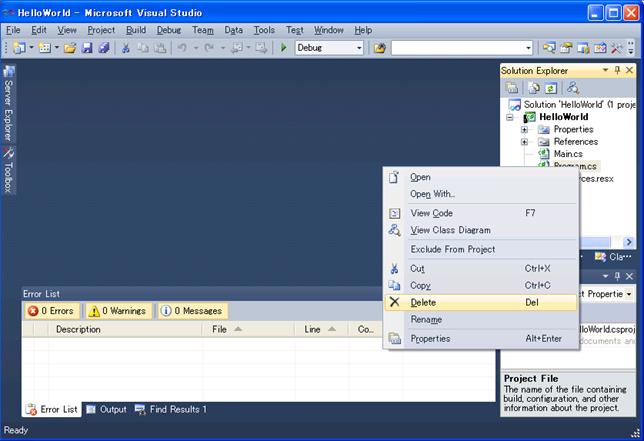Screen dimensions: 644x441
Task: Click the Open File folder icon
Action: (x=70, y=48)
